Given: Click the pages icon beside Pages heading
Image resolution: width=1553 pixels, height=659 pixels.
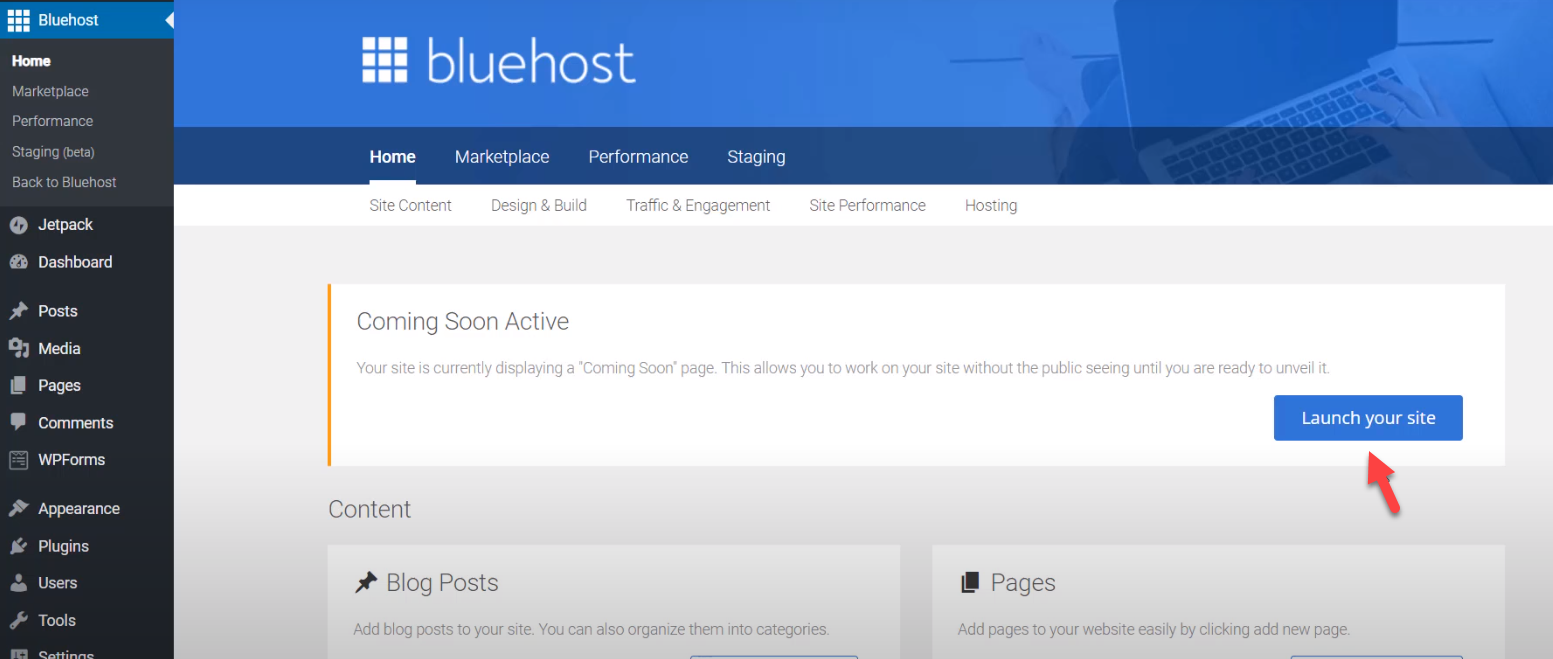Looking at the screenshot, I should 969,583.
